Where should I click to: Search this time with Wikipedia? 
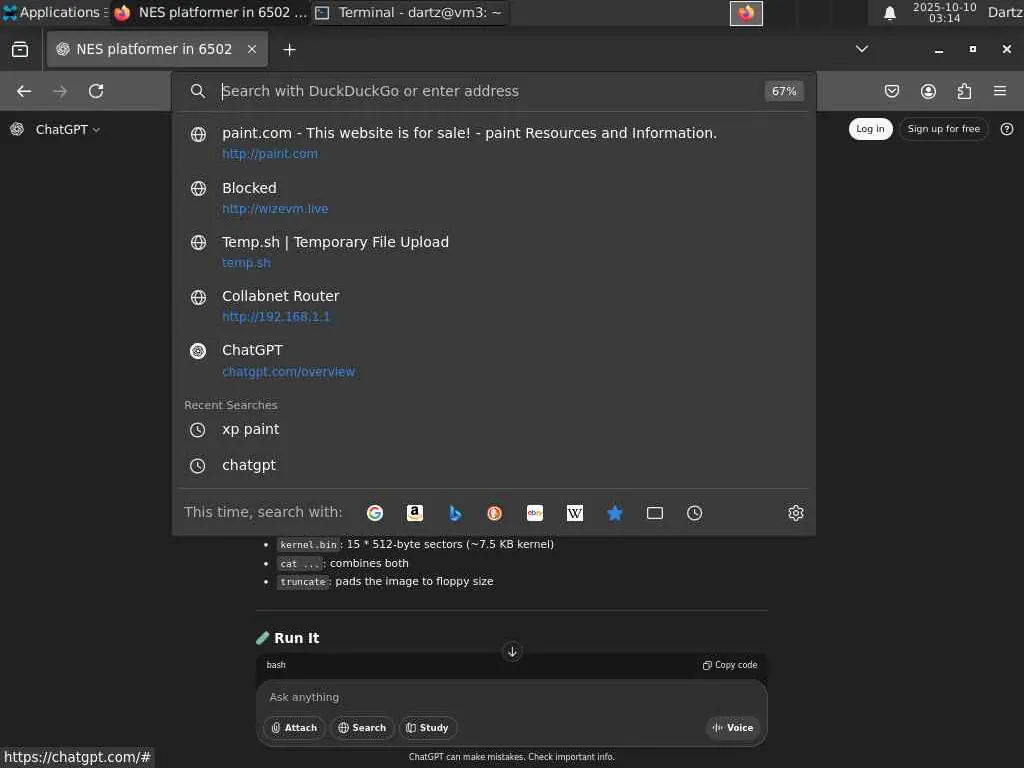point(575,513)
